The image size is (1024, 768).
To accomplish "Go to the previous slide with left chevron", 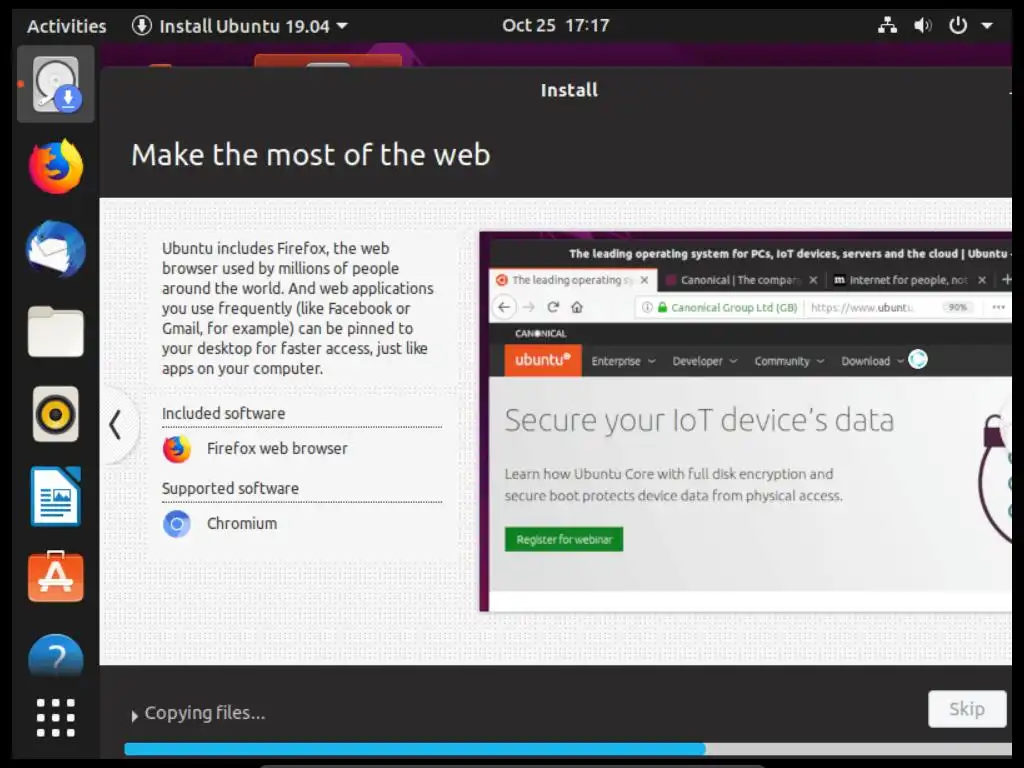I will (116, 424).
